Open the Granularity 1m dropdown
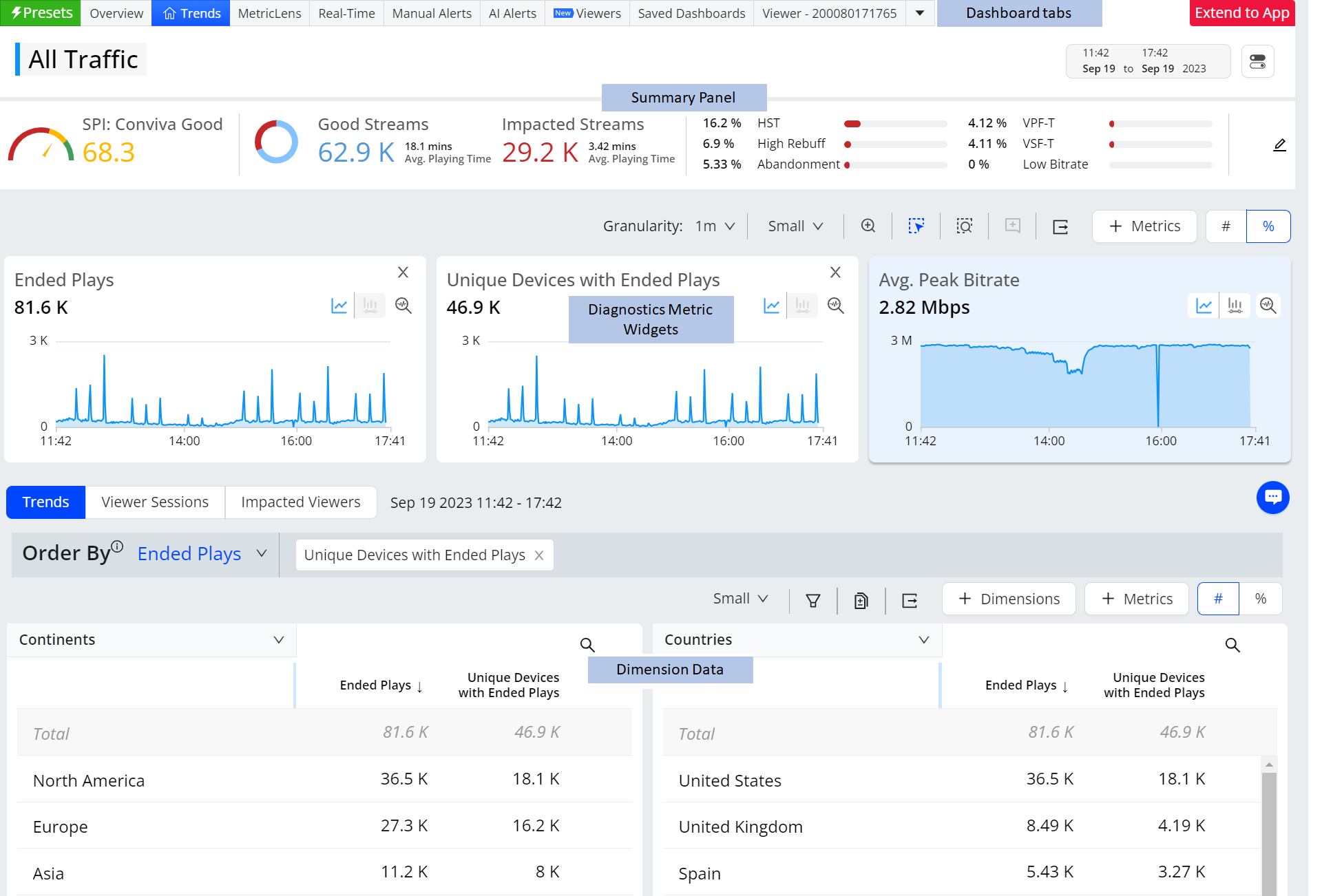 715,226
